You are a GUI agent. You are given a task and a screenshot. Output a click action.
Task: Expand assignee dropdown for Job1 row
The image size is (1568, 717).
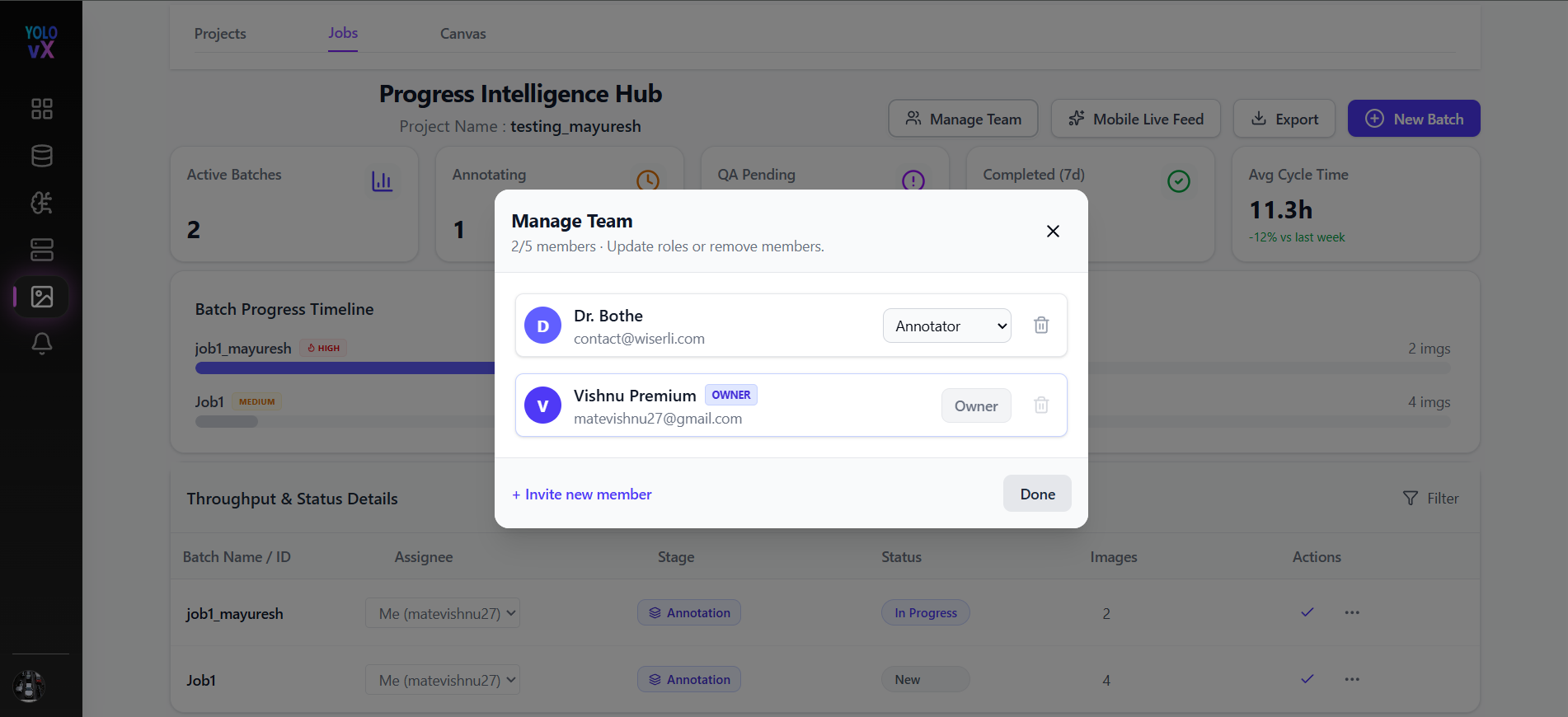443,680
